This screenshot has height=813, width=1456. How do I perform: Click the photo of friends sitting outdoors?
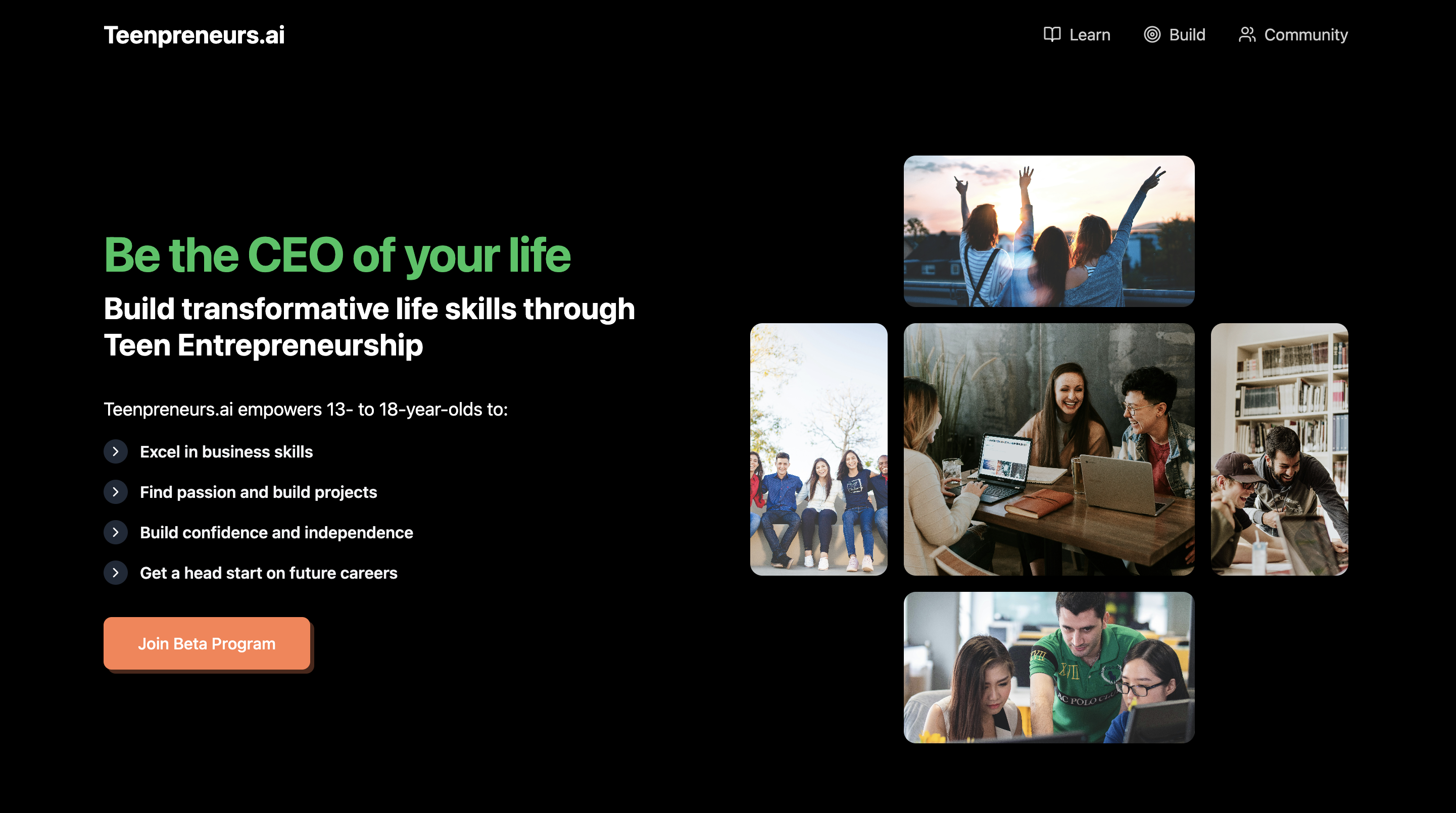click(818, 449)
